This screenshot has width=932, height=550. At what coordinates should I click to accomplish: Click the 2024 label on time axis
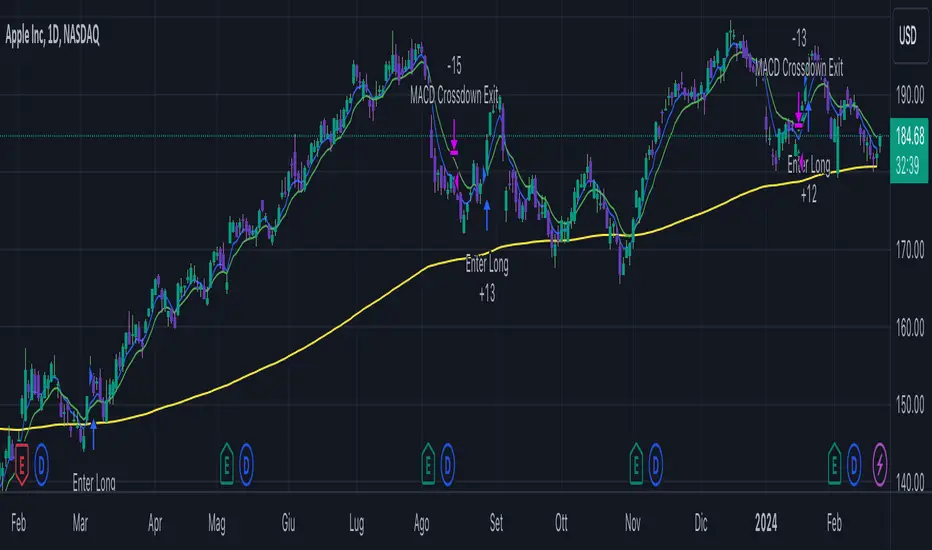tap(766, 523)
